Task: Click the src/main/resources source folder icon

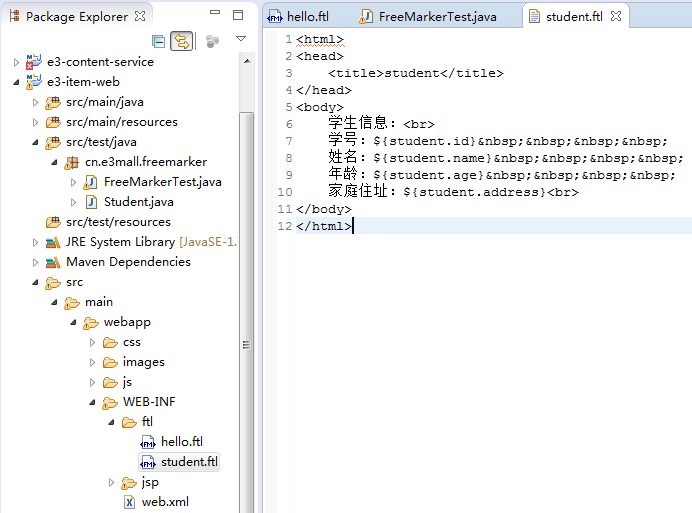Action: point(53,122)
